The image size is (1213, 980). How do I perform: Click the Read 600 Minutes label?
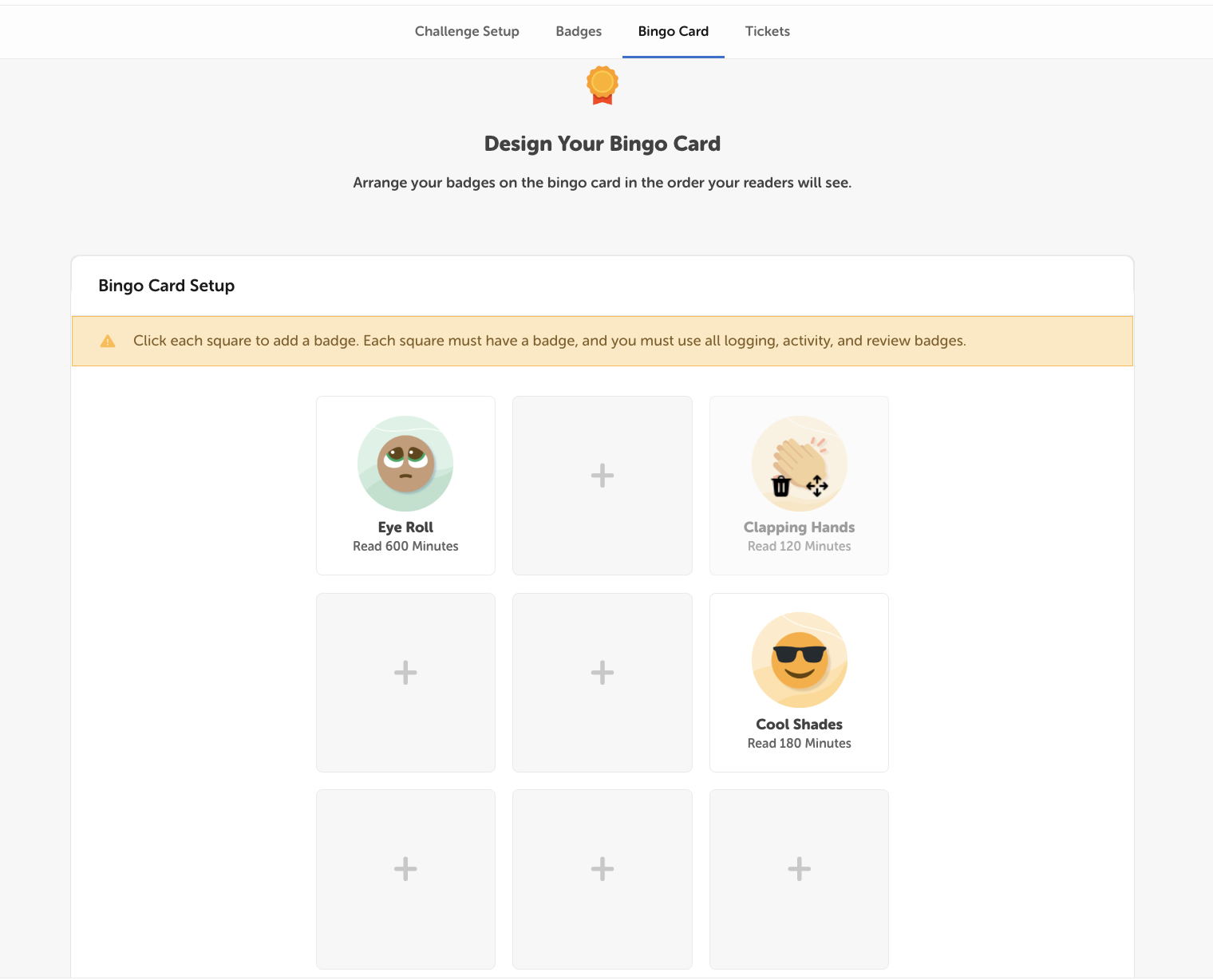pyautogui.click(x=405, y=546)
